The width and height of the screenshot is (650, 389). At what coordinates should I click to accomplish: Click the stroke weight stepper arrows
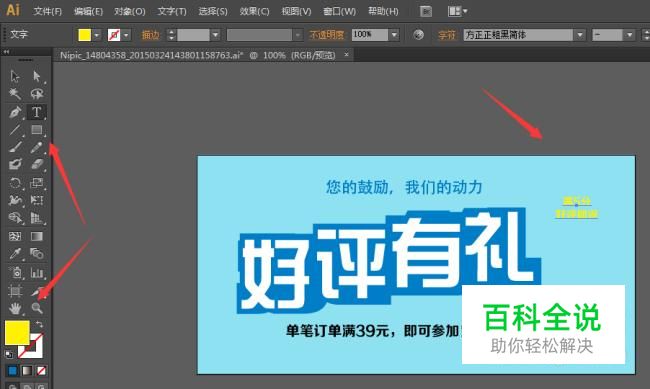[x=171, y=35]
